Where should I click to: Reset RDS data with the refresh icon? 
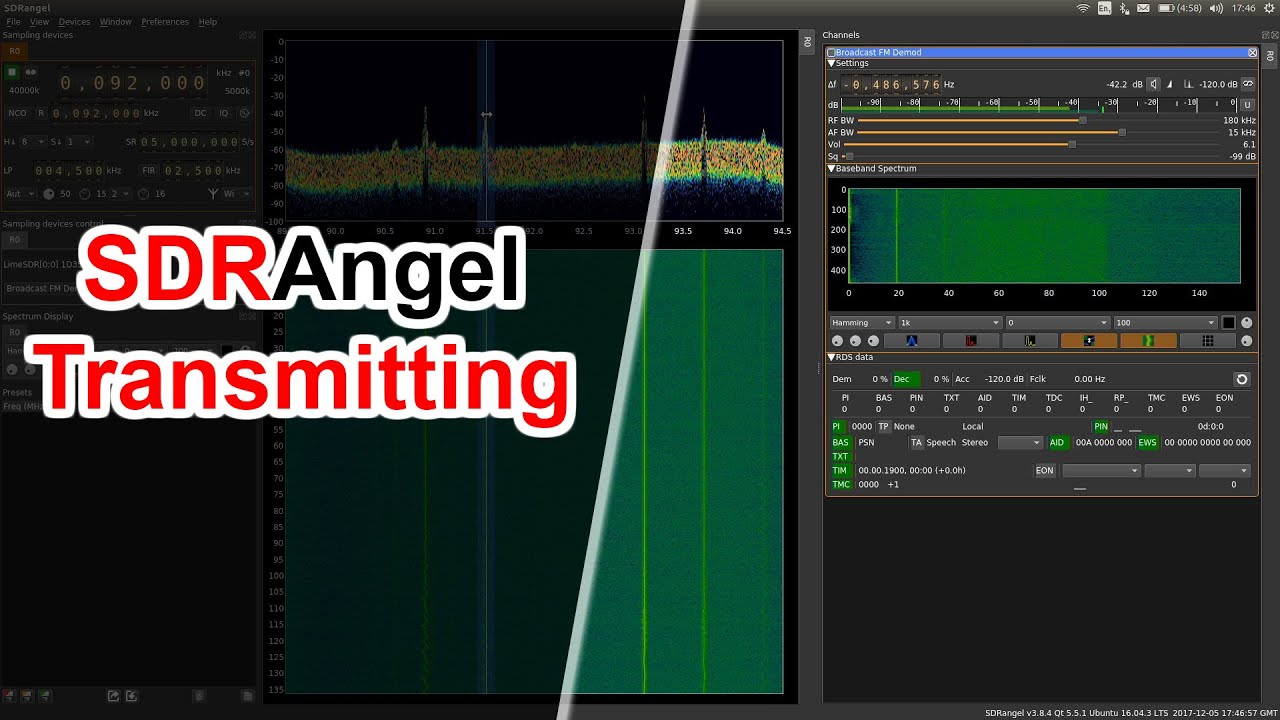pos(1241,379)
